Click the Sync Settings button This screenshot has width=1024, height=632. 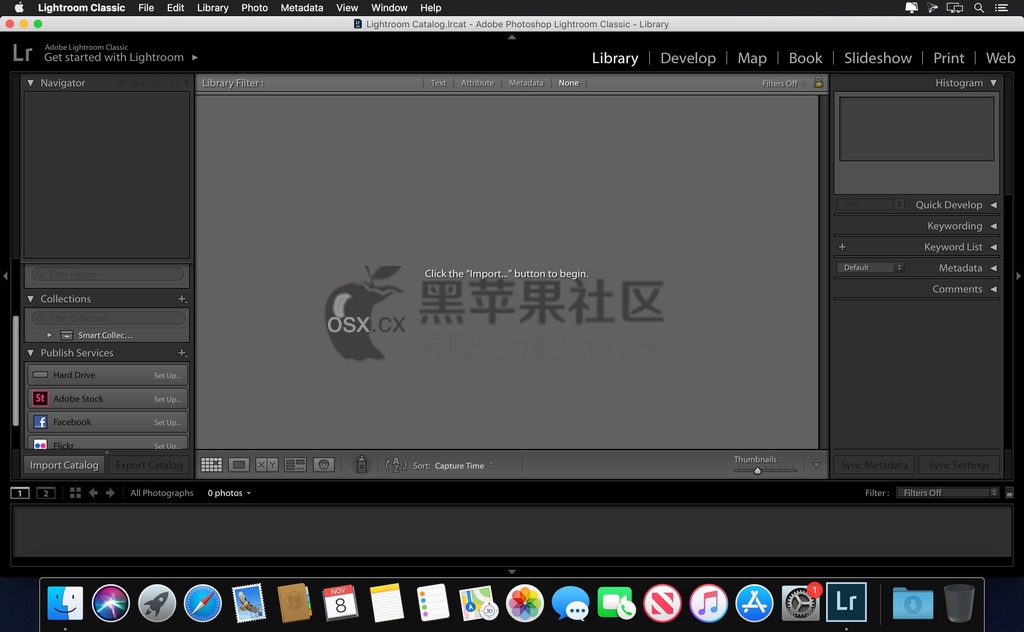point(959,465)
